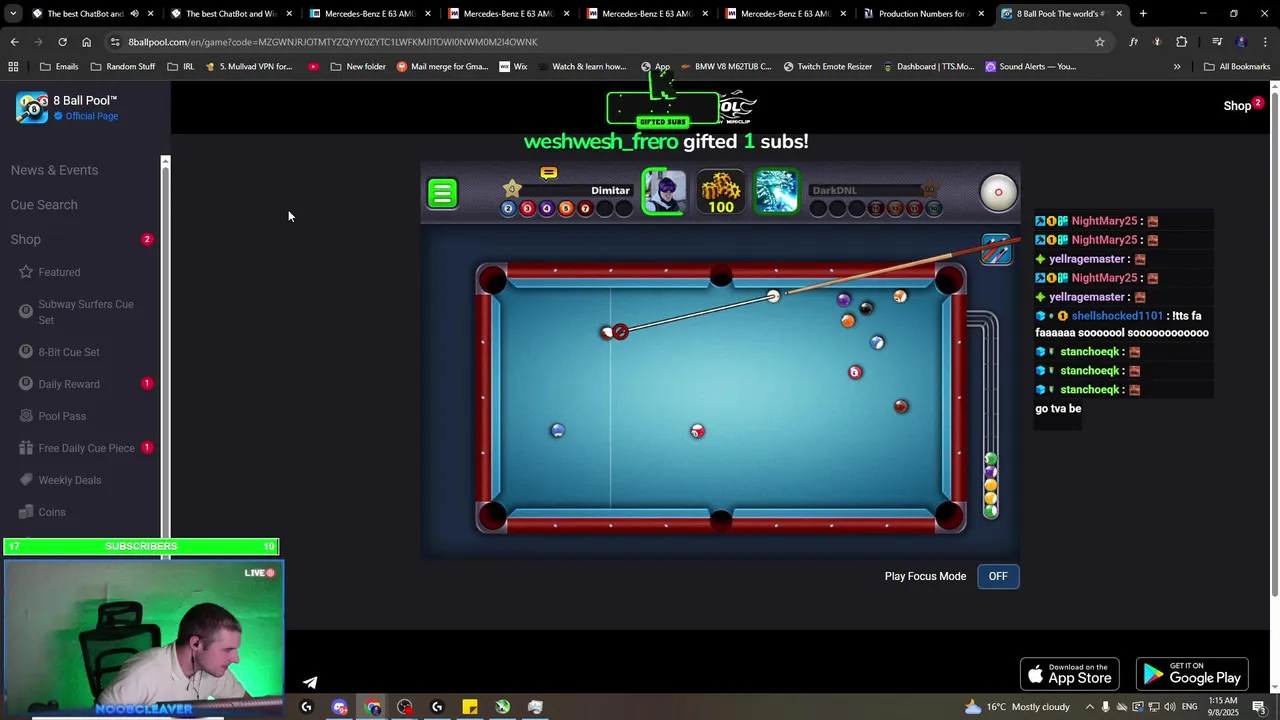Open the yellow chat bubble above Dimitar
Screen dimensions: 1280x720
point(548,173)
